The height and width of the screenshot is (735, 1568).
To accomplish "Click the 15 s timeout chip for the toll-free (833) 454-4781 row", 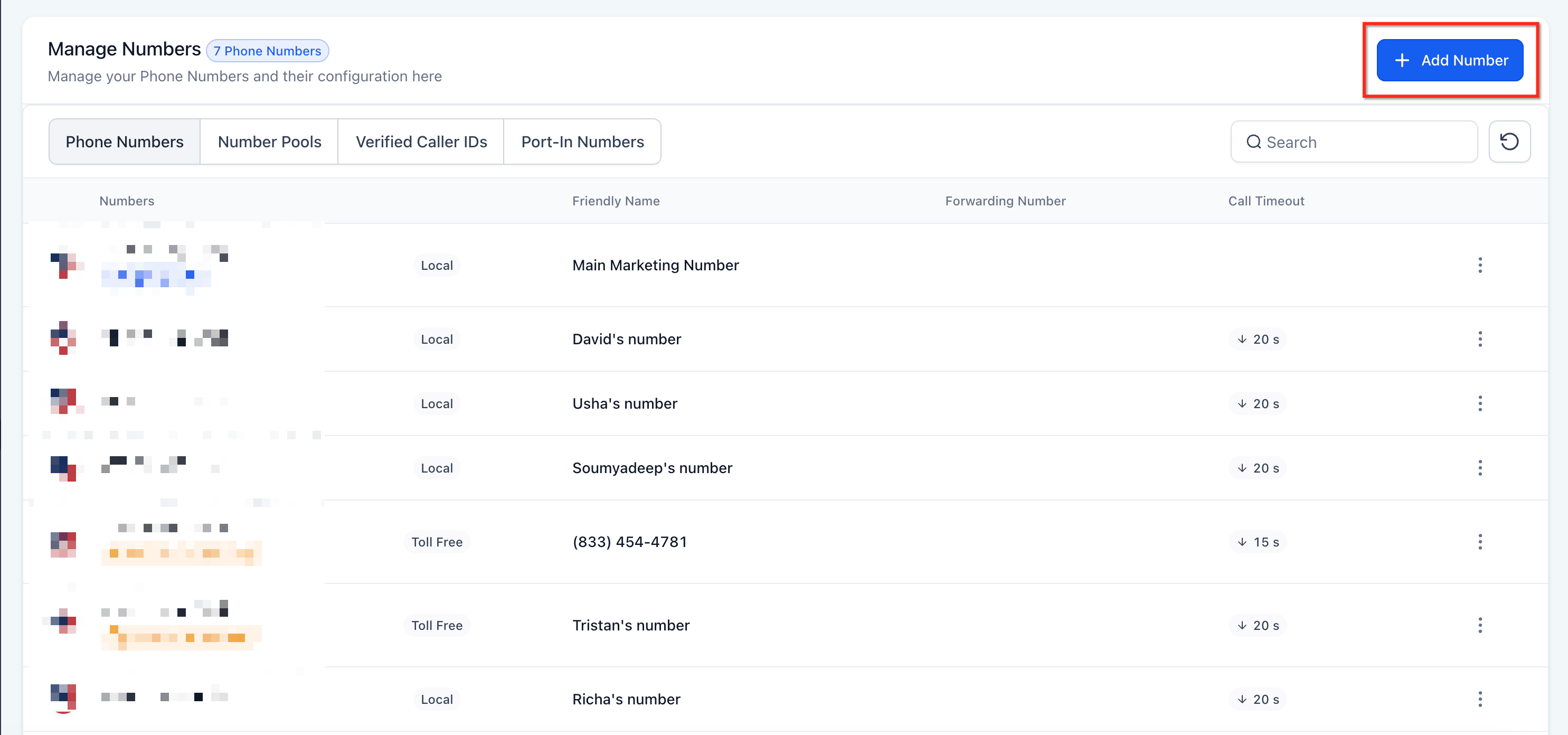I will click(1257, 542).
